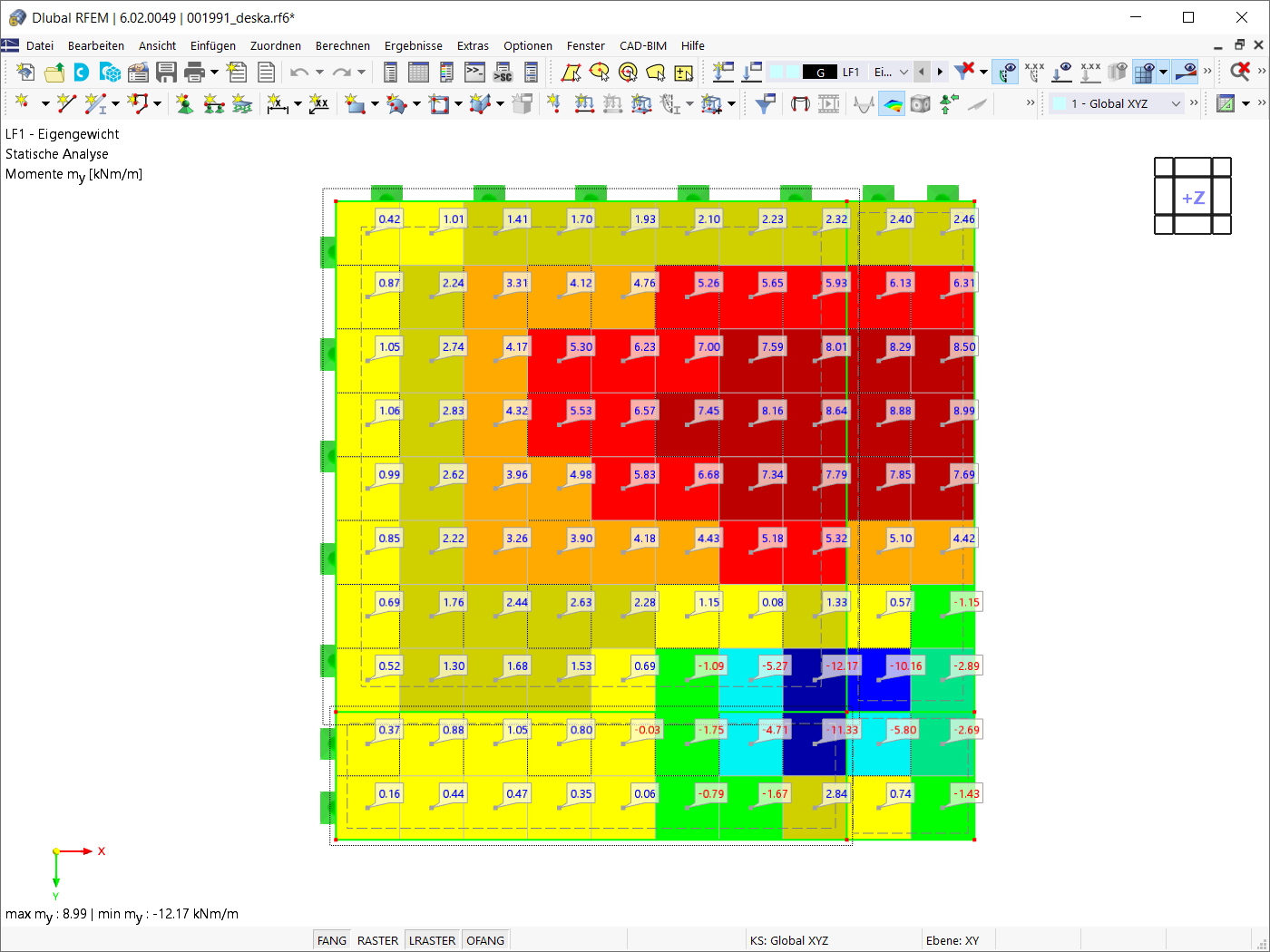Click the New Member Load tool
This screenshot has width=1270, height=952.
click(584, 103)
